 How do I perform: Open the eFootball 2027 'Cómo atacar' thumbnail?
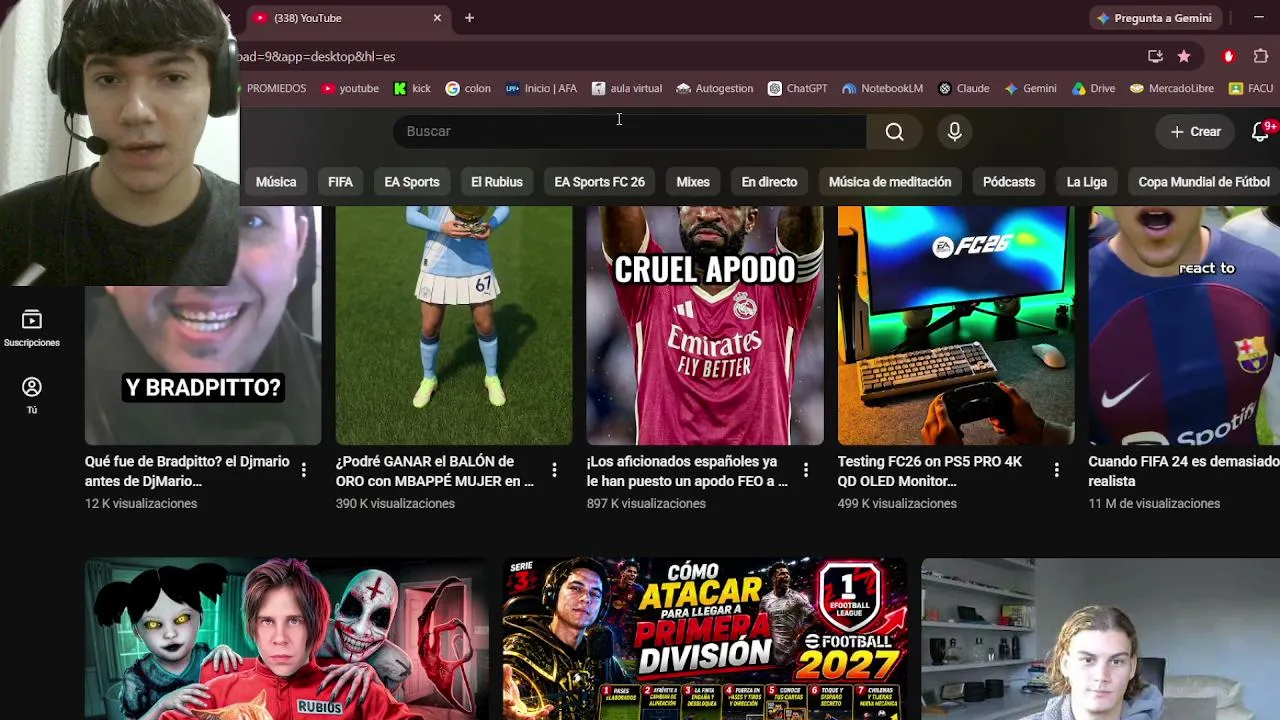tap(705, 639)
